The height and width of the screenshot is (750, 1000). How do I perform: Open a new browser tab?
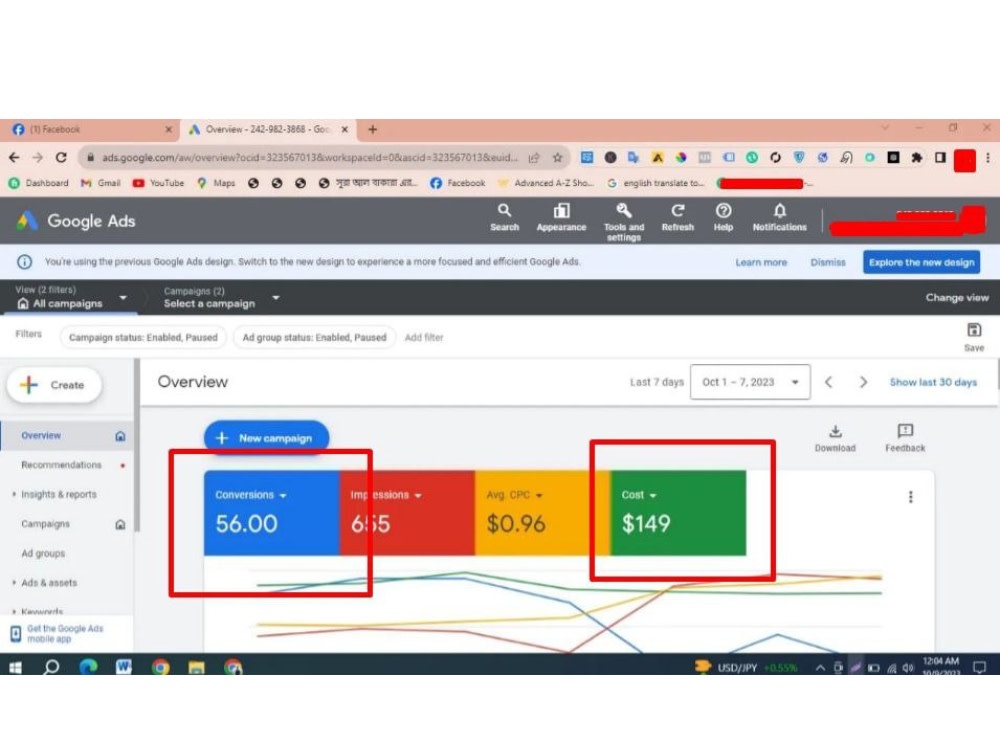372,129
